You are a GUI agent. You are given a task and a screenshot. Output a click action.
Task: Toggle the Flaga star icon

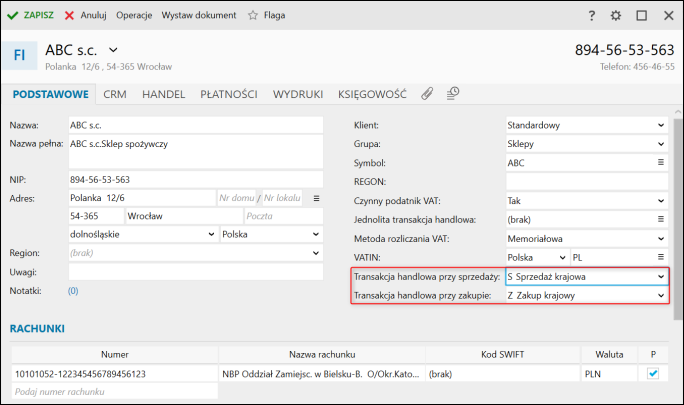[x=253, y=15]
